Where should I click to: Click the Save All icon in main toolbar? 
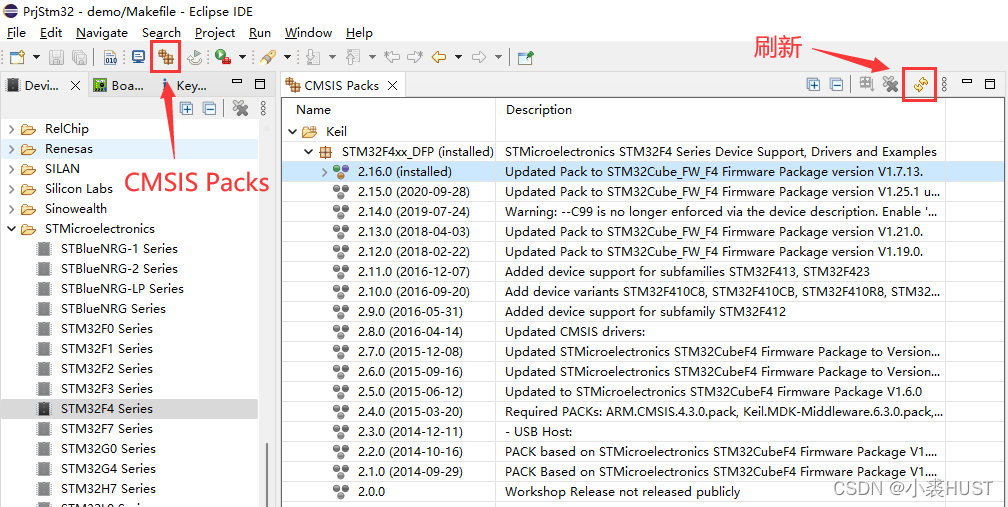click(x=78, y=57)
